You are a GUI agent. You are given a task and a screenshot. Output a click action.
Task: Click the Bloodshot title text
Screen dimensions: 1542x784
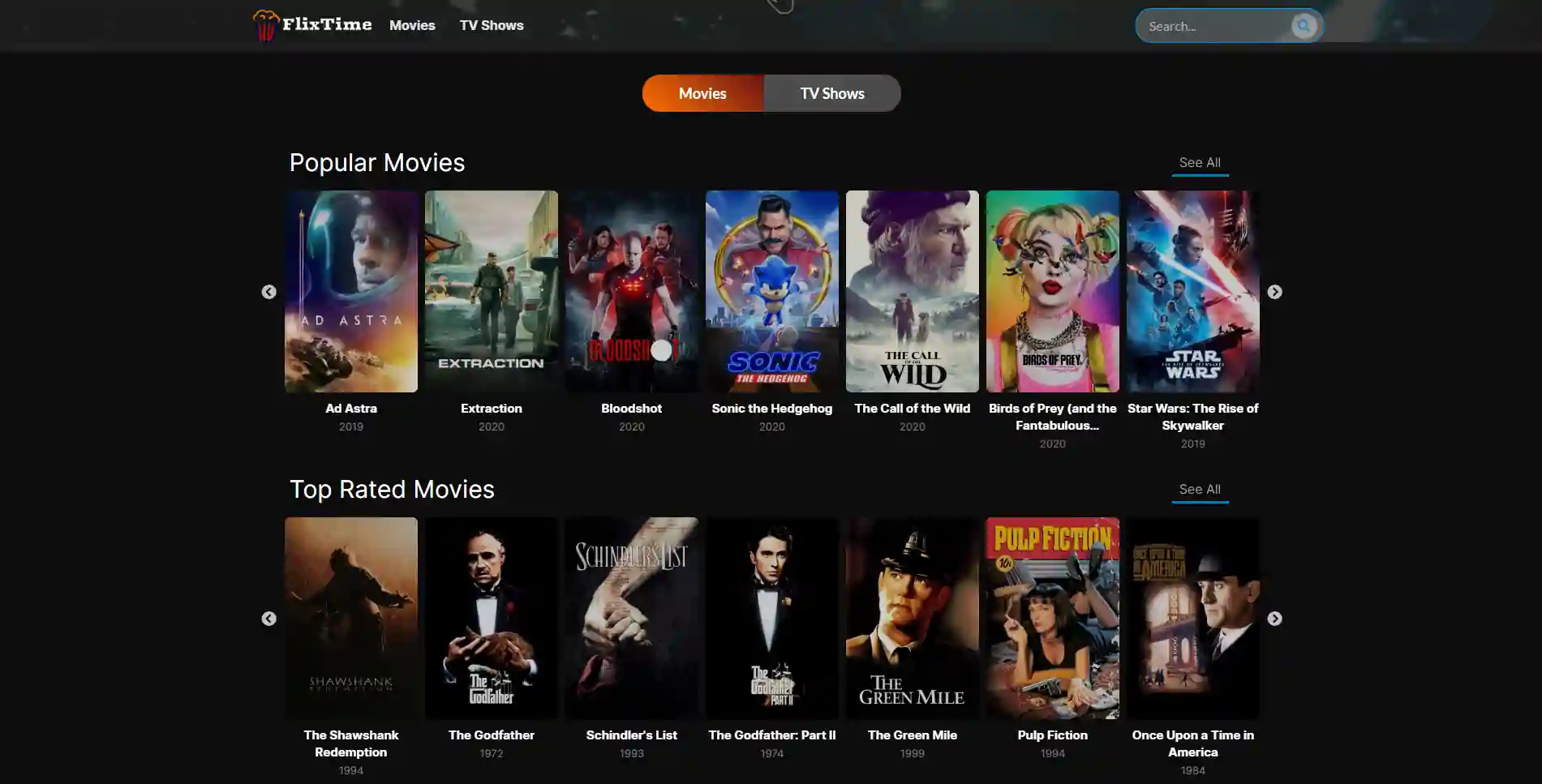[x=632, y=409]
